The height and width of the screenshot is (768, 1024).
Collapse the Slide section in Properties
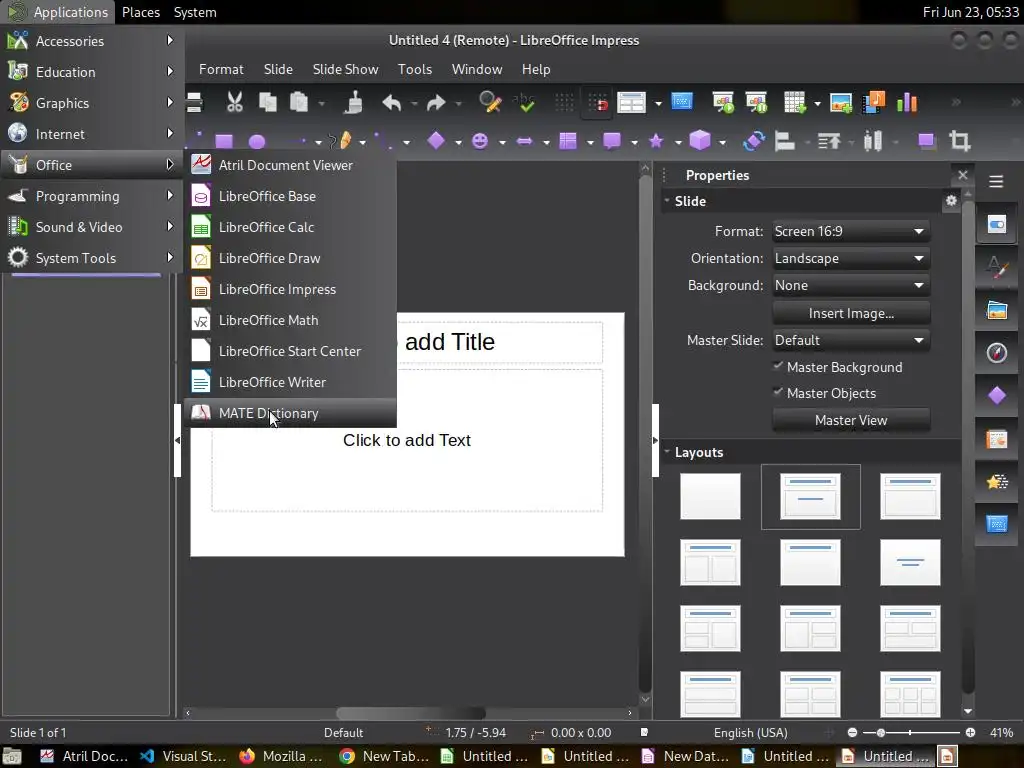click(x=667, y=201)
